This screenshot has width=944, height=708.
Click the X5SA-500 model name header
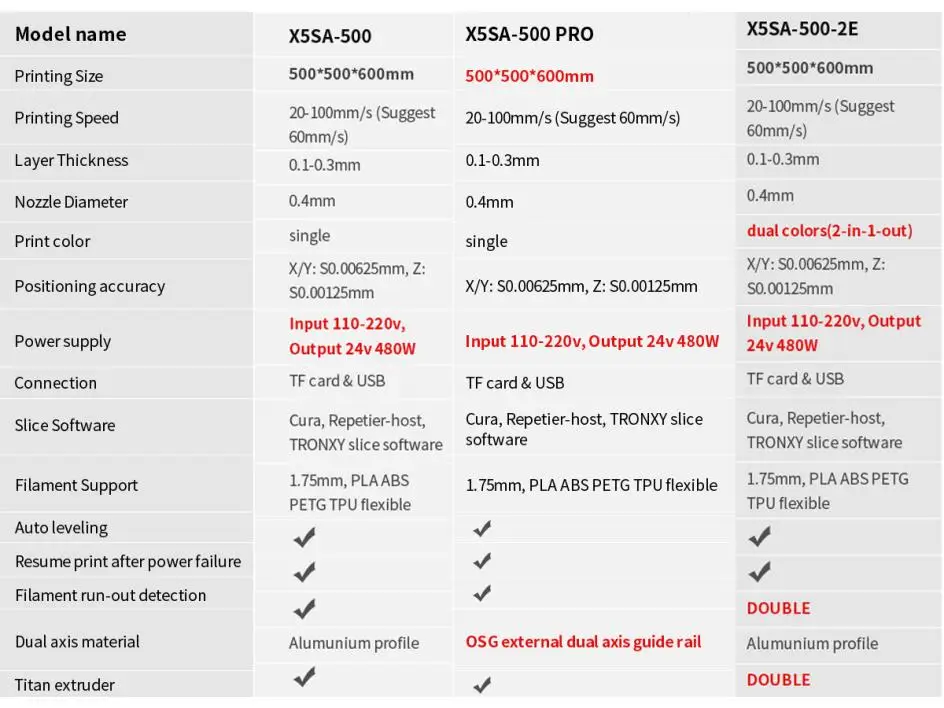[330, 36]
